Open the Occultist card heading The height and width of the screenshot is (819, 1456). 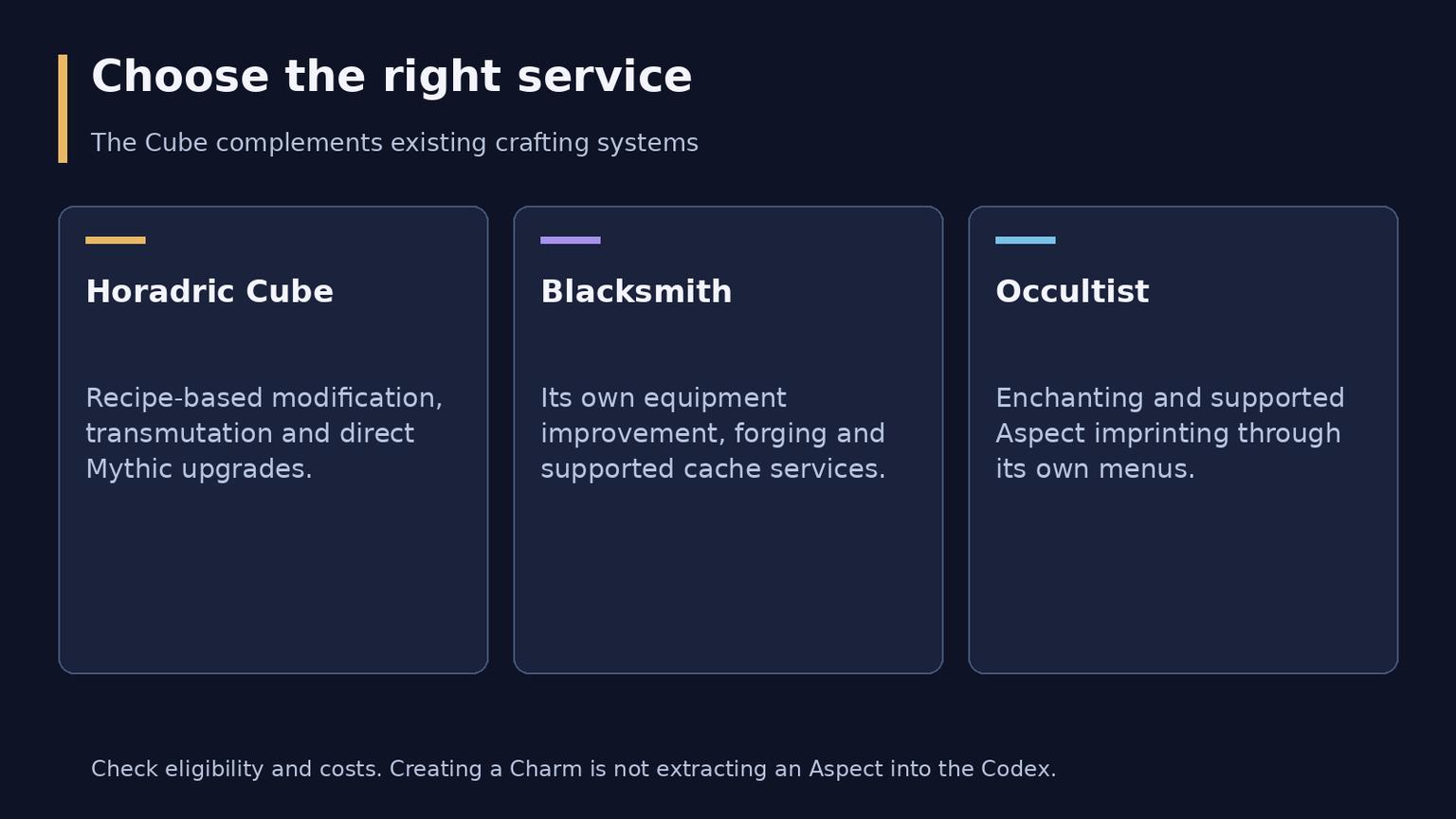(1072, 292)
